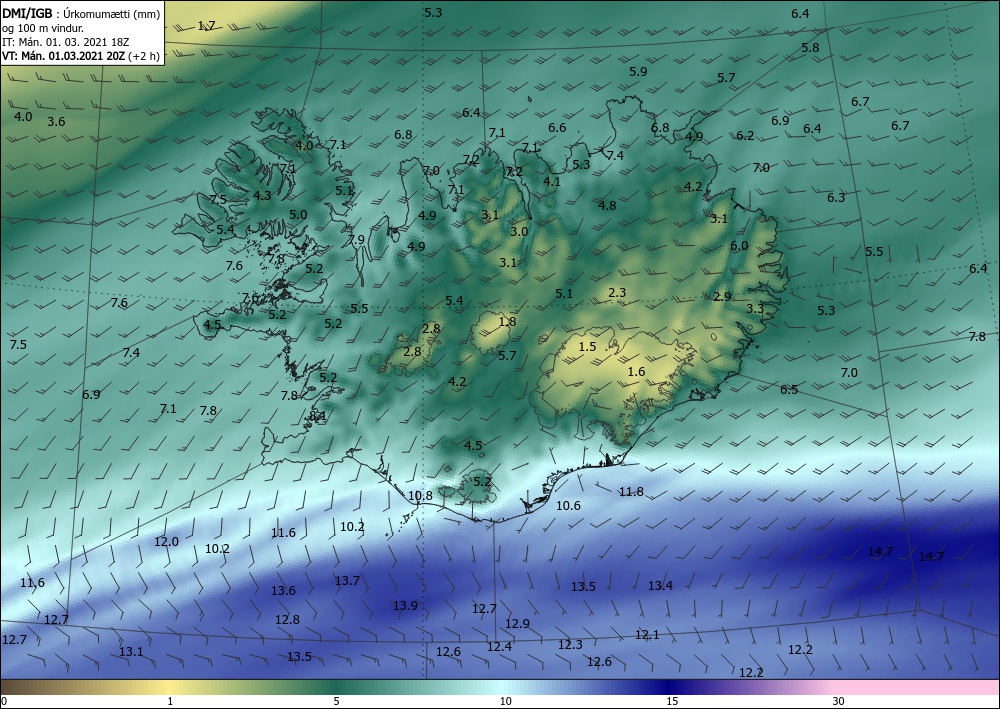The image size is (1000, 709).
Task: Click the 4.1 value in north Iceland
Action: 552,181
